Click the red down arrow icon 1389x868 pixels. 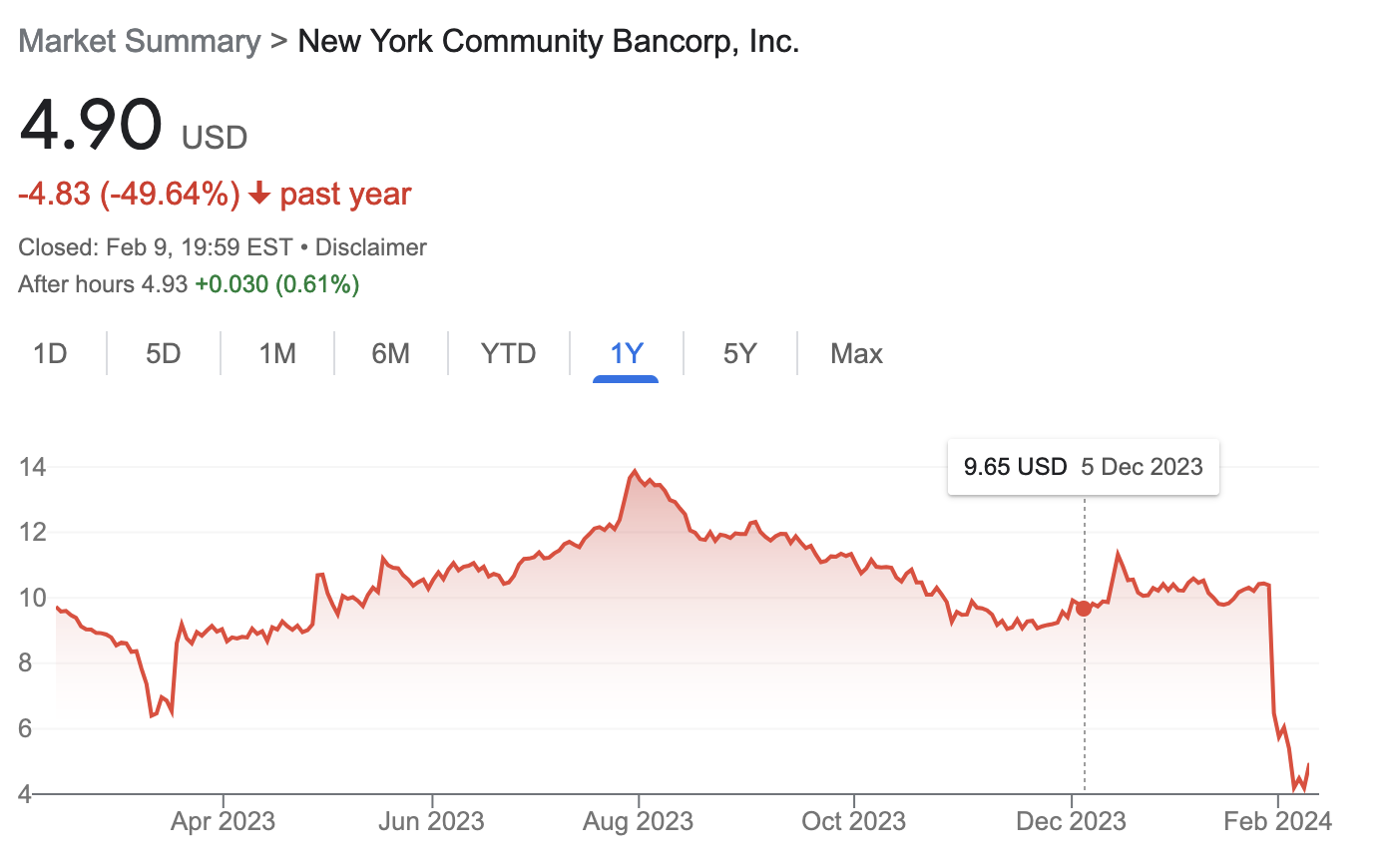259,194
